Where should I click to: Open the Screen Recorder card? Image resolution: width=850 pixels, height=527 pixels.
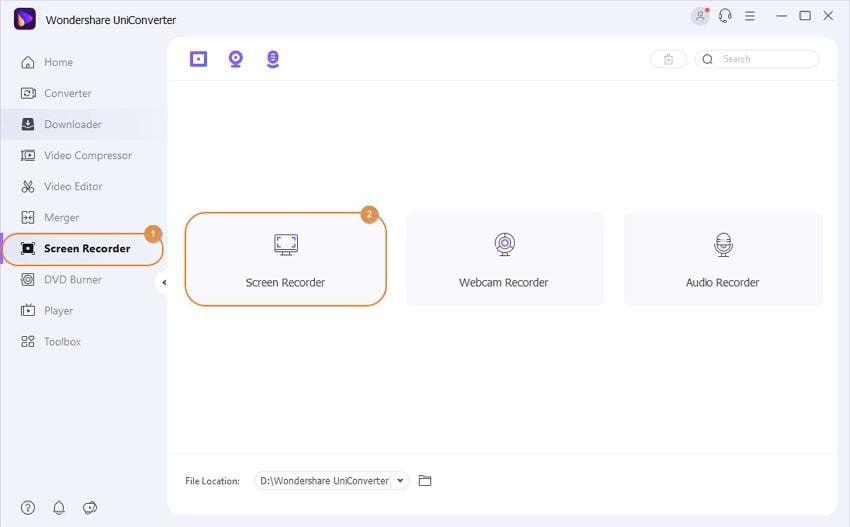tap(286, 259)
